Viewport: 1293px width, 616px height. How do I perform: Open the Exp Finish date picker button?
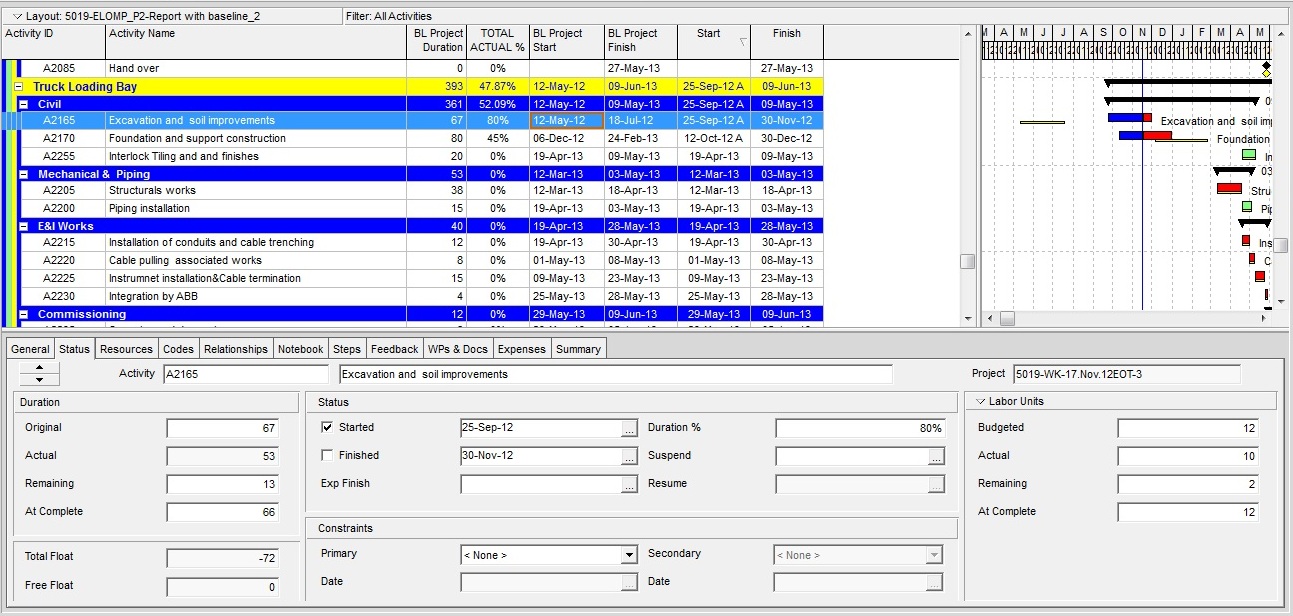(629, 484)
